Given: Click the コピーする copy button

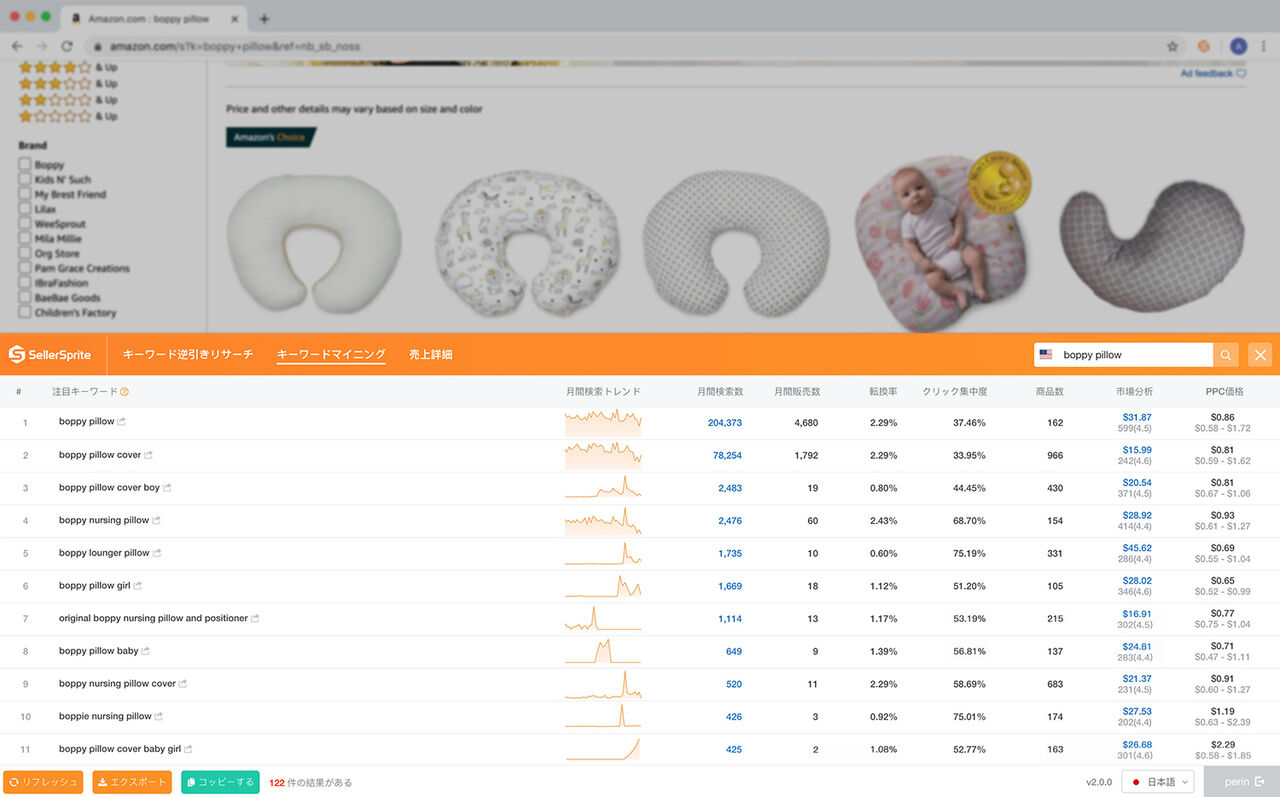Looking at the screenshot, I should coord(220,782).
